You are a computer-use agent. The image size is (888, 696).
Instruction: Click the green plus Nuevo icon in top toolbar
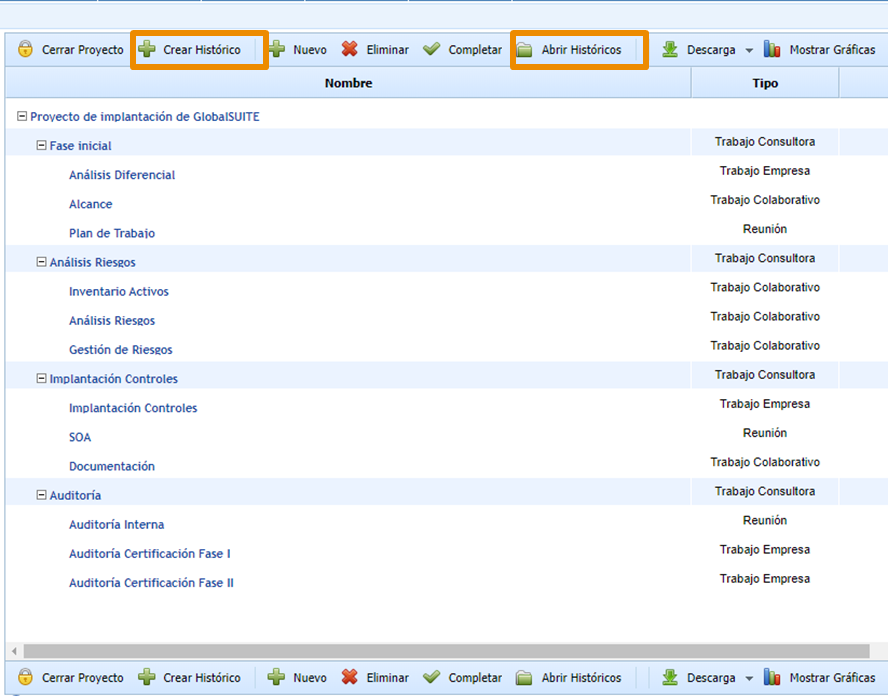tap(277, 50)
